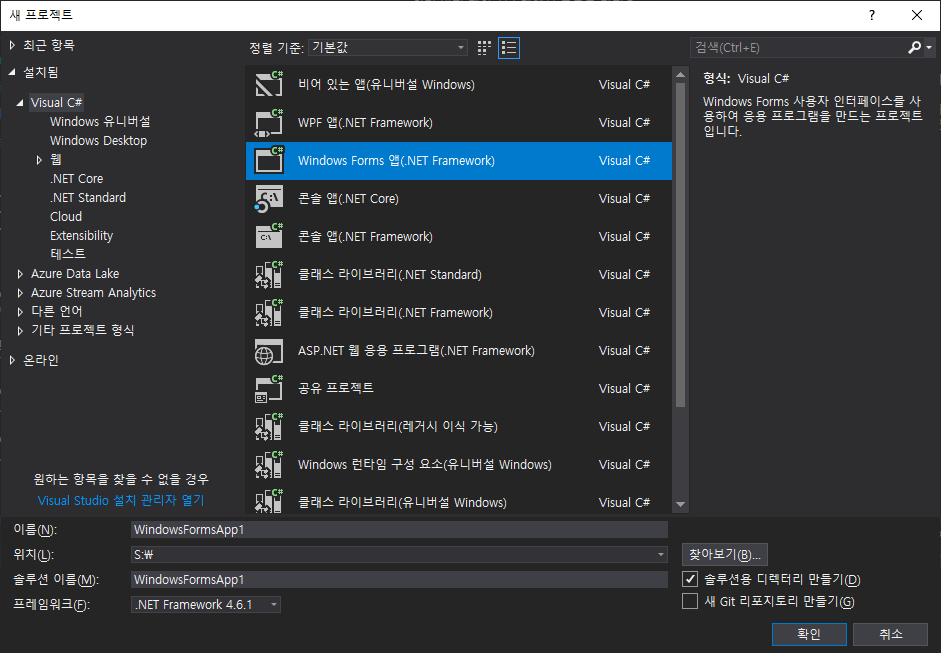Click the template list scroll up arrow
The height and width of the screenshot is (653, 941).
[x=680, y=75]
